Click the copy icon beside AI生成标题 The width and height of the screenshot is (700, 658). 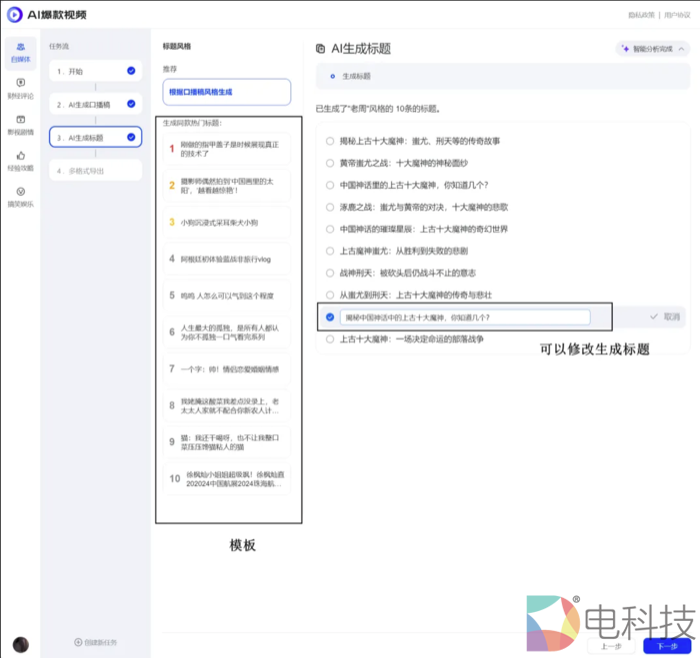point(320,48)
